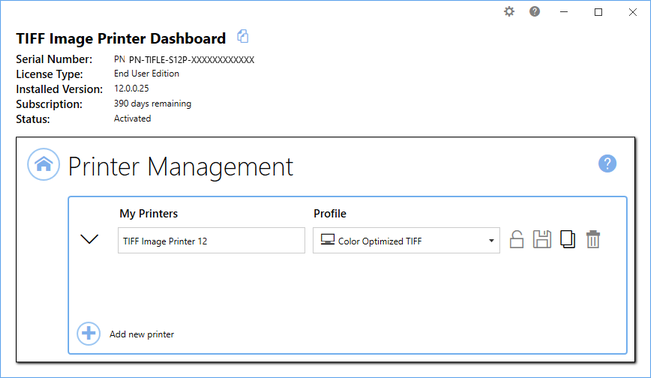Click the Activated status text
The image size is (651, 378).
[132, 119]
